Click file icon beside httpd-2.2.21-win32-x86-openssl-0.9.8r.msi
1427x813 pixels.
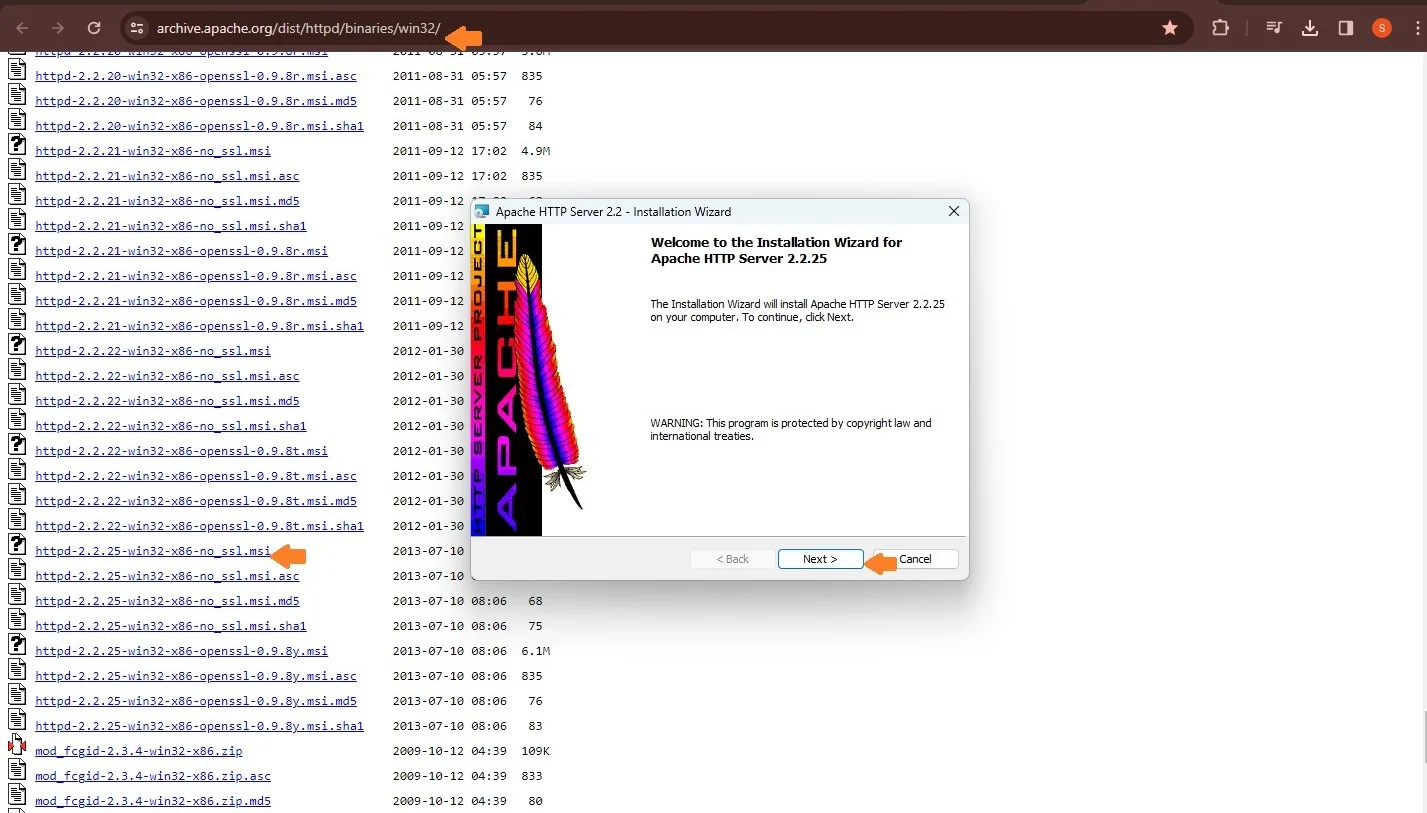pos(17,245)
